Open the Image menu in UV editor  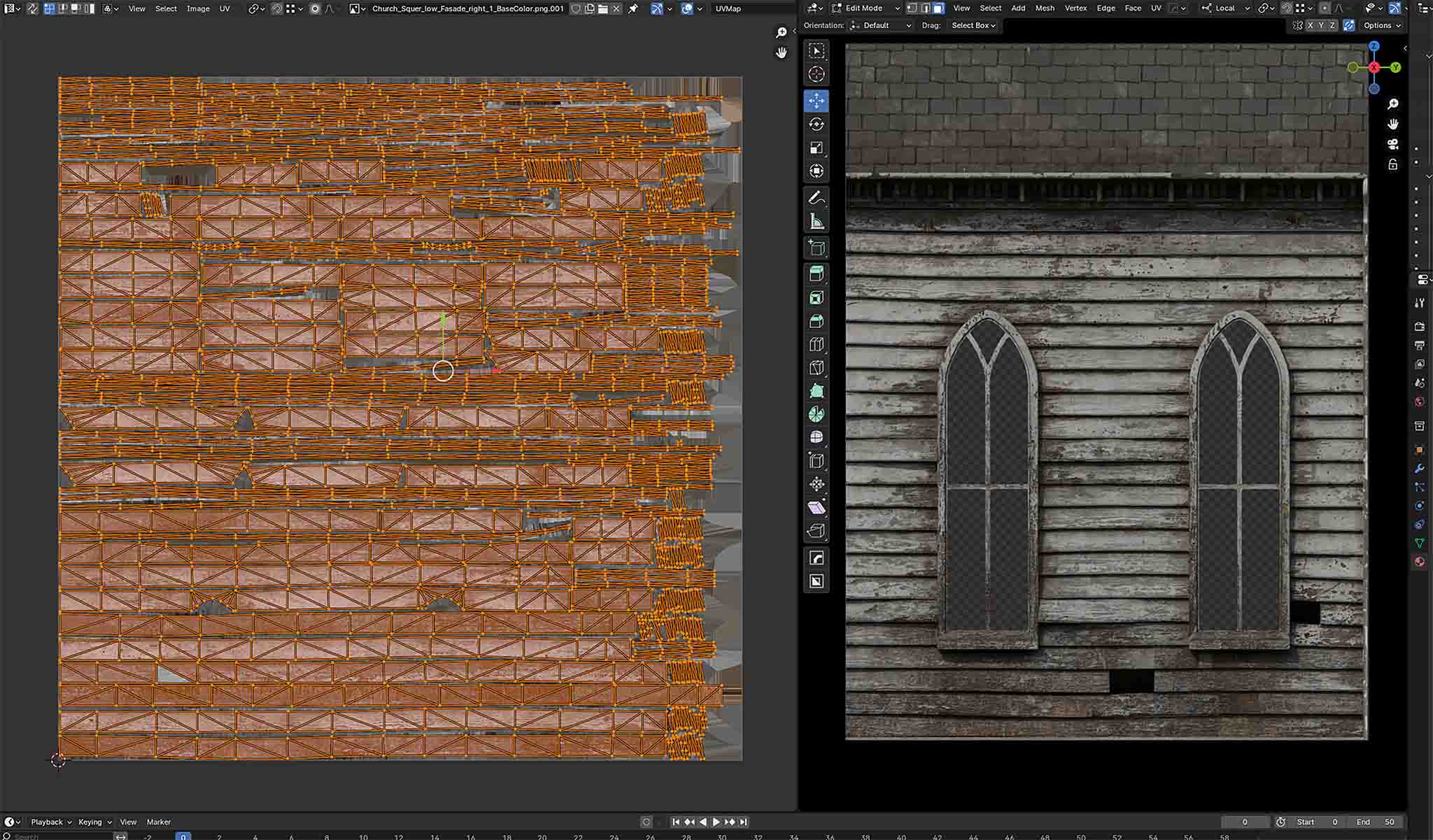[198, 8]
